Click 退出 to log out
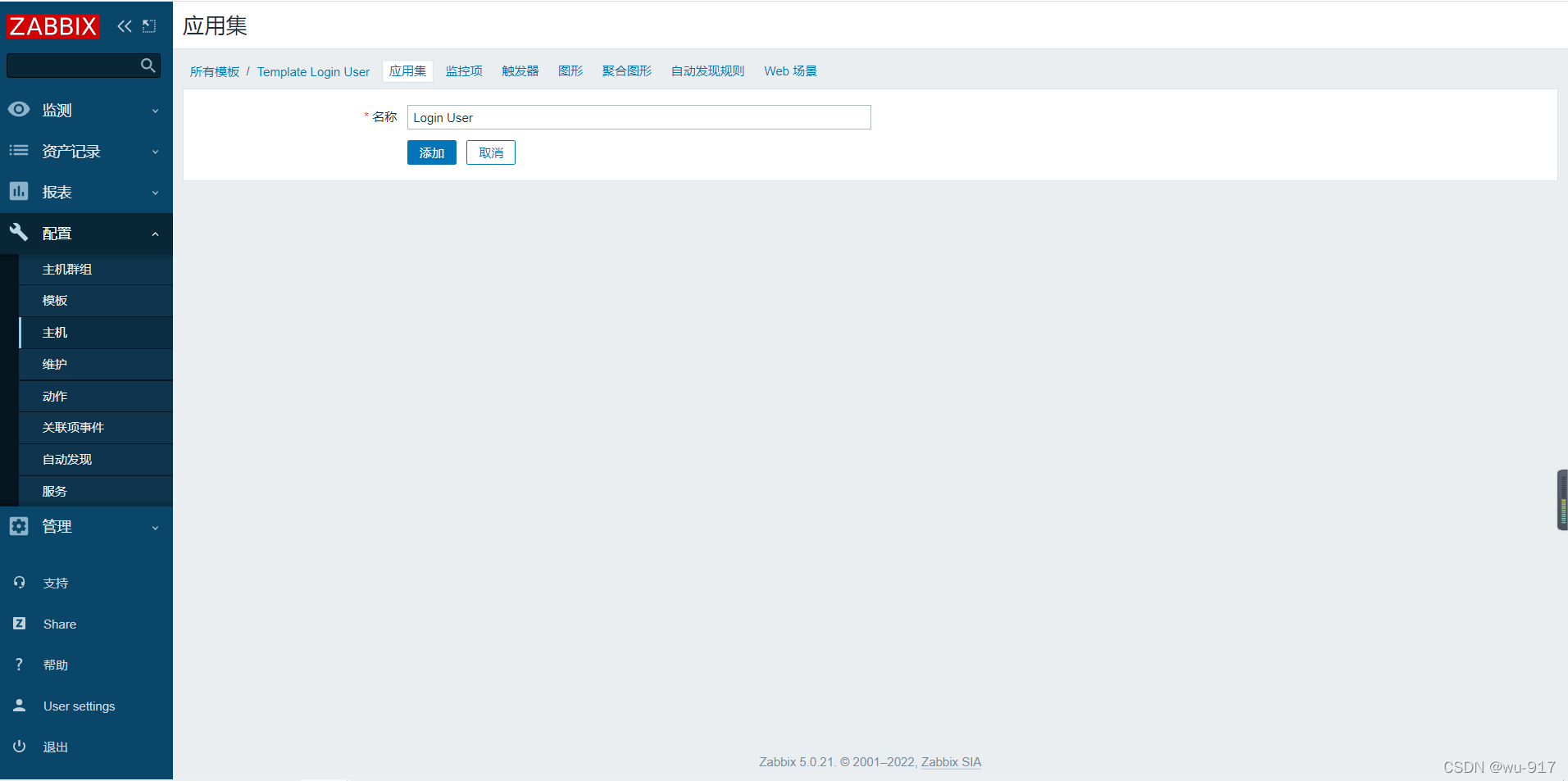 56,747
